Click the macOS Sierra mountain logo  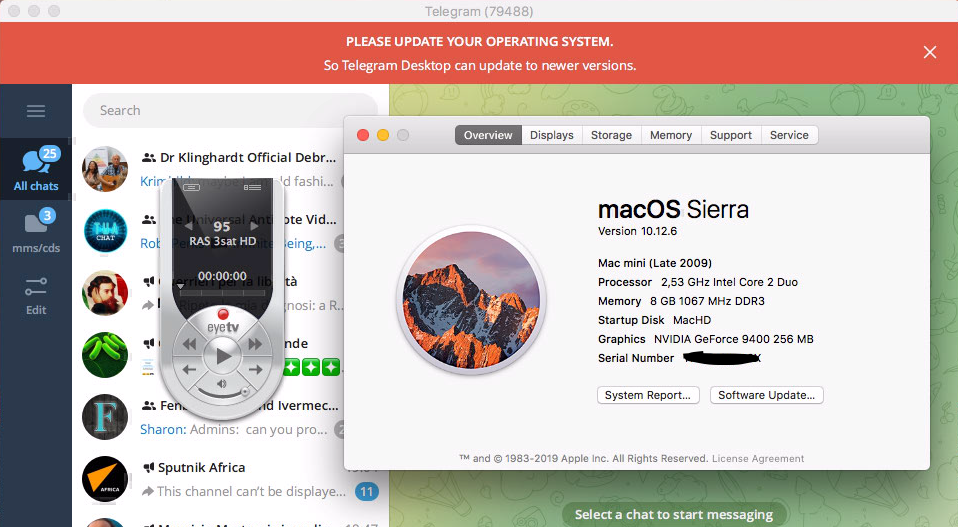click(x=470, y=300)
